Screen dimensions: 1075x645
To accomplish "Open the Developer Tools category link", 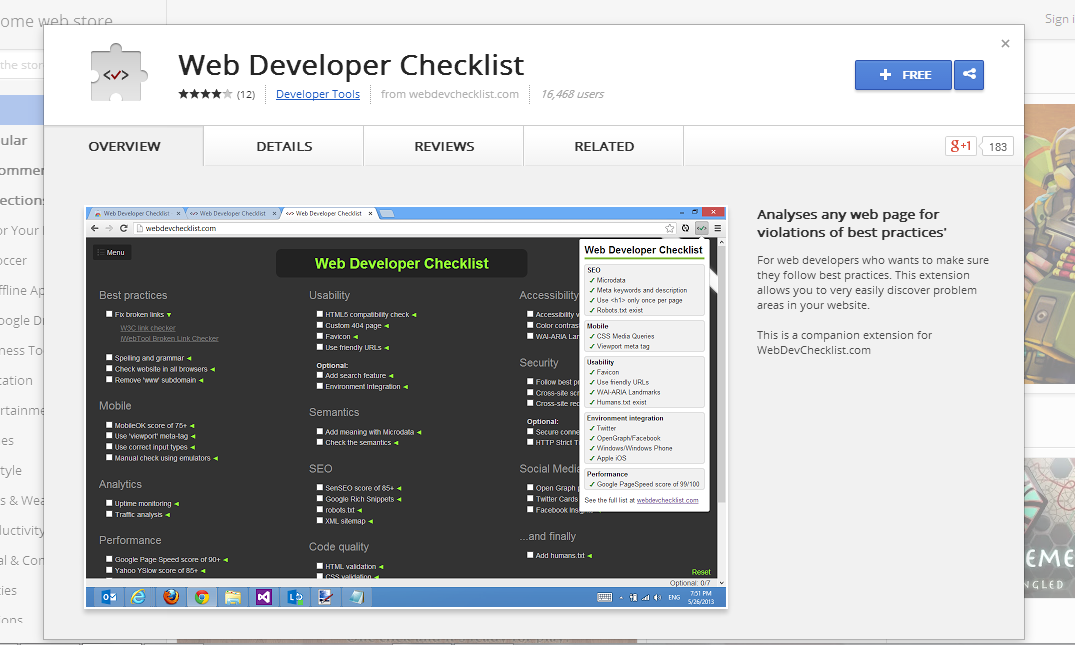I will 317,94.
